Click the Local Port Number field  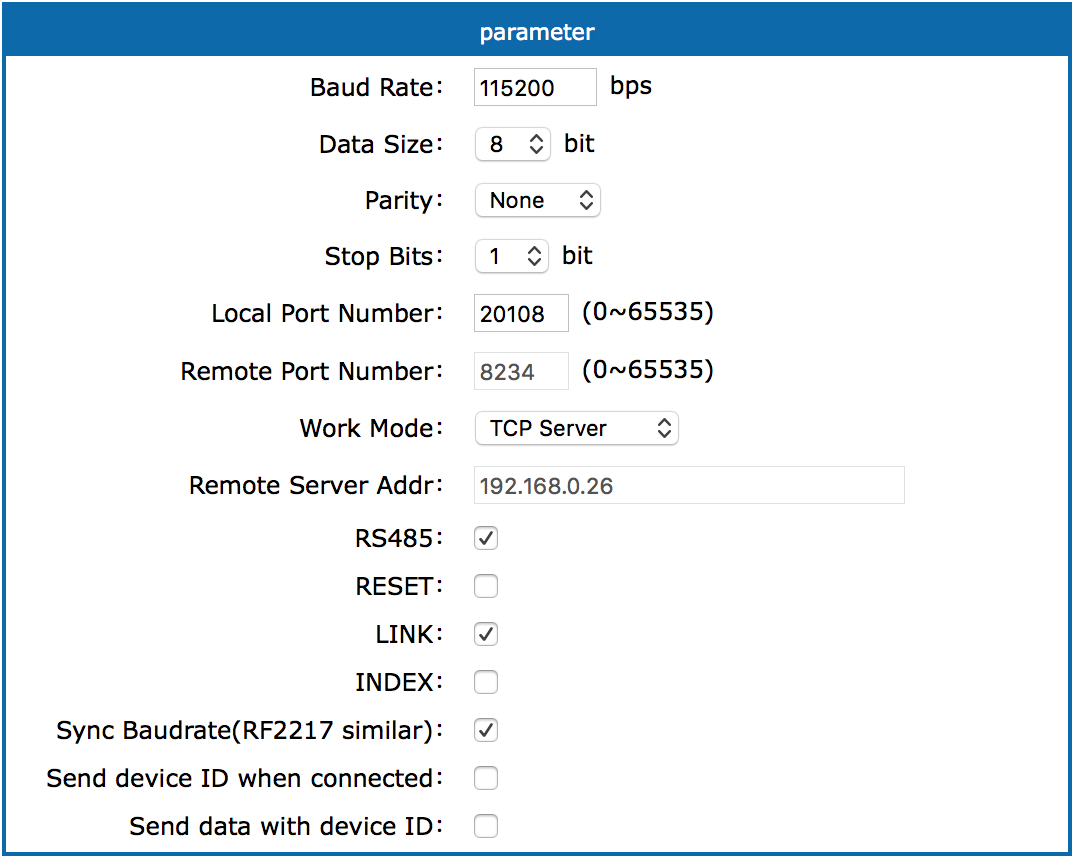tap(521, 313)
